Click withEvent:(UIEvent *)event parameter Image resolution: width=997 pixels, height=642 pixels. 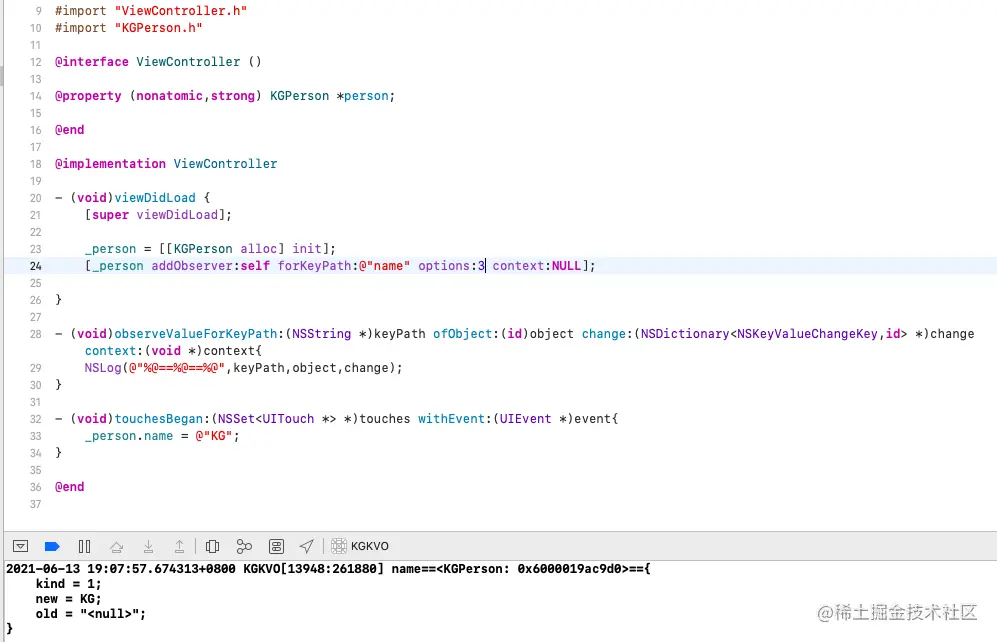click(514, 419)
